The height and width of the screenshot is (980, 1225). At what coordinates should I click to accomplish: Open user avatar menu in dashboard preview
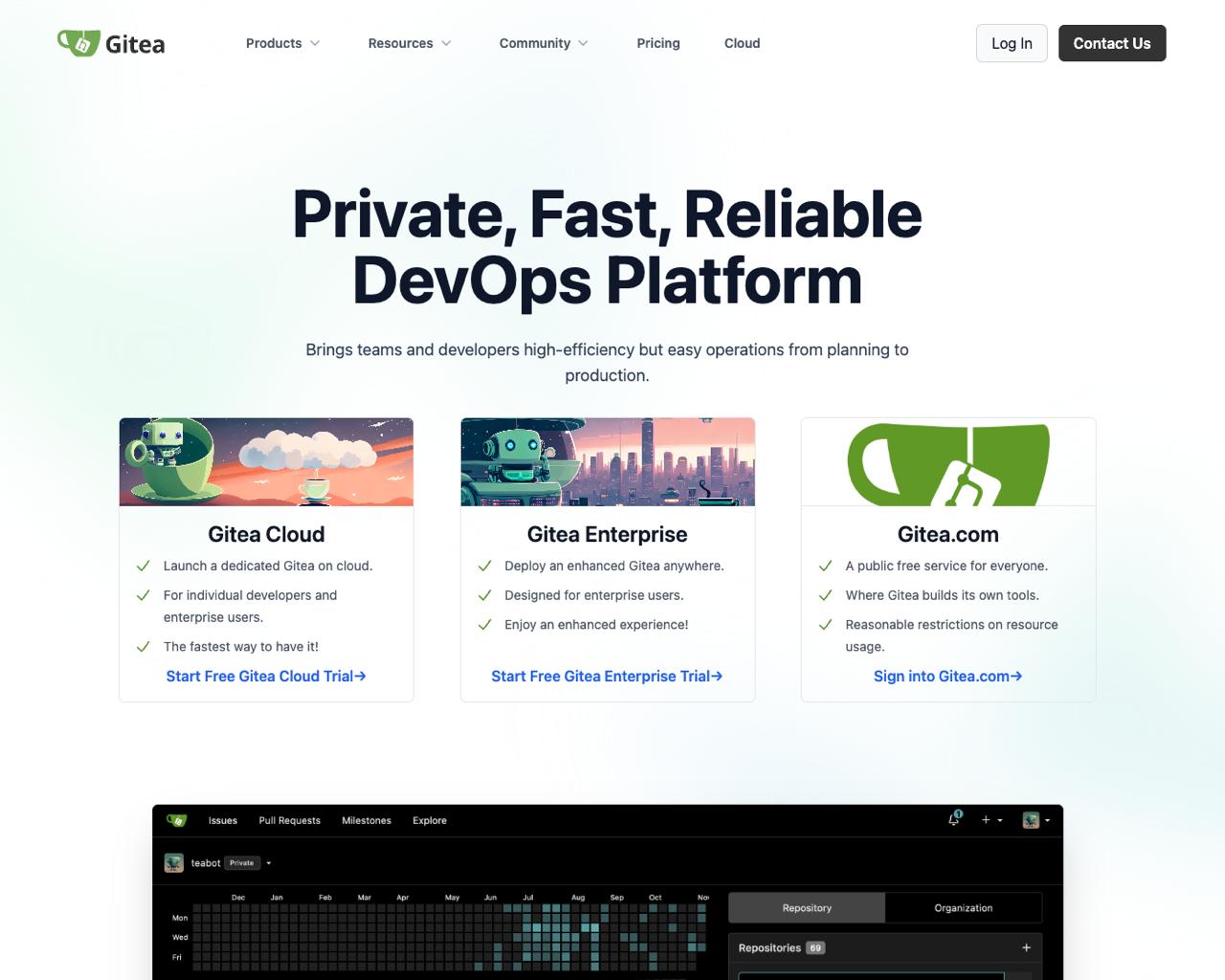point(1036,820)
